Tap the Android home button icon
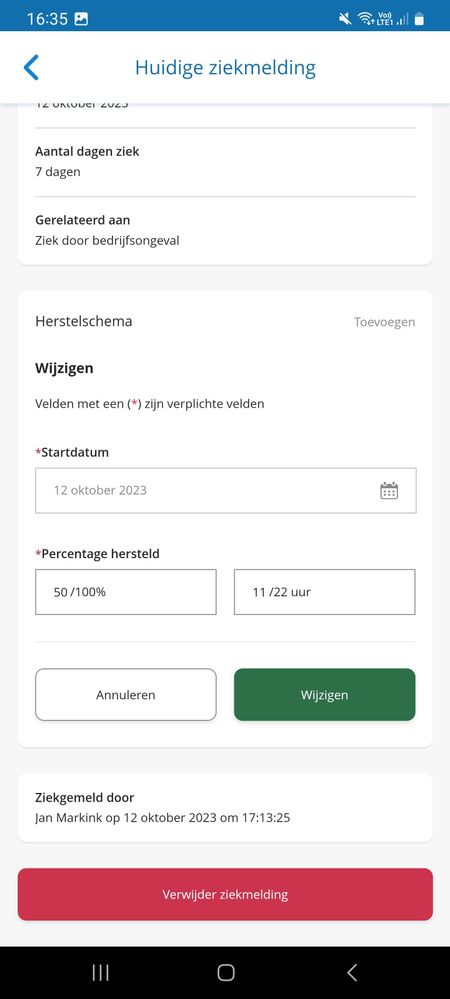This screenshot has height=999, width=450. coord(226,972)
